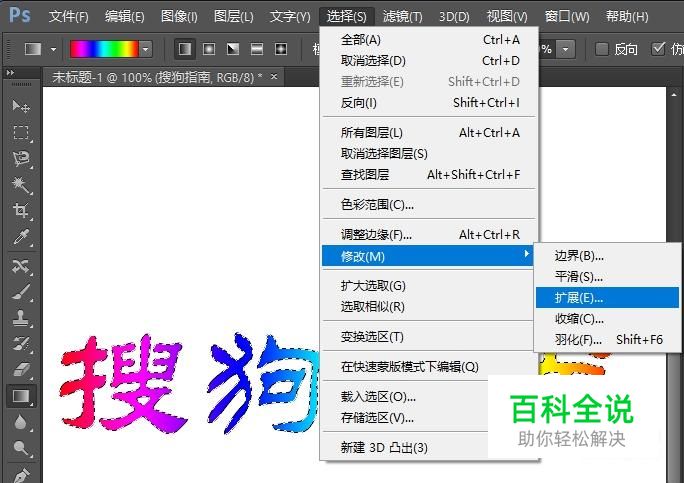
Task: Choose 扩大选取(G) grow
Action: pos(429,286)
